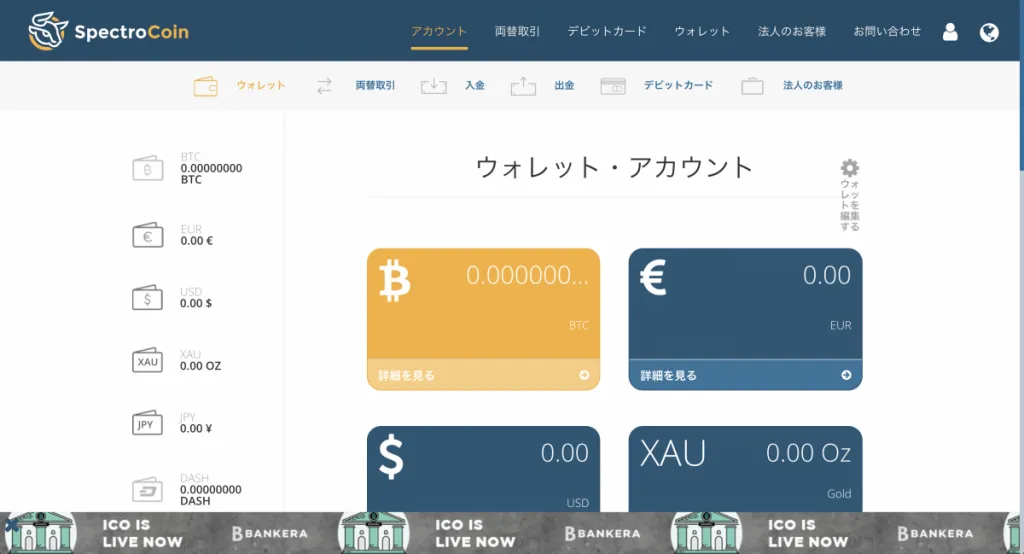Click the 0.00 amount on EUR card

[x=827, y=275]
